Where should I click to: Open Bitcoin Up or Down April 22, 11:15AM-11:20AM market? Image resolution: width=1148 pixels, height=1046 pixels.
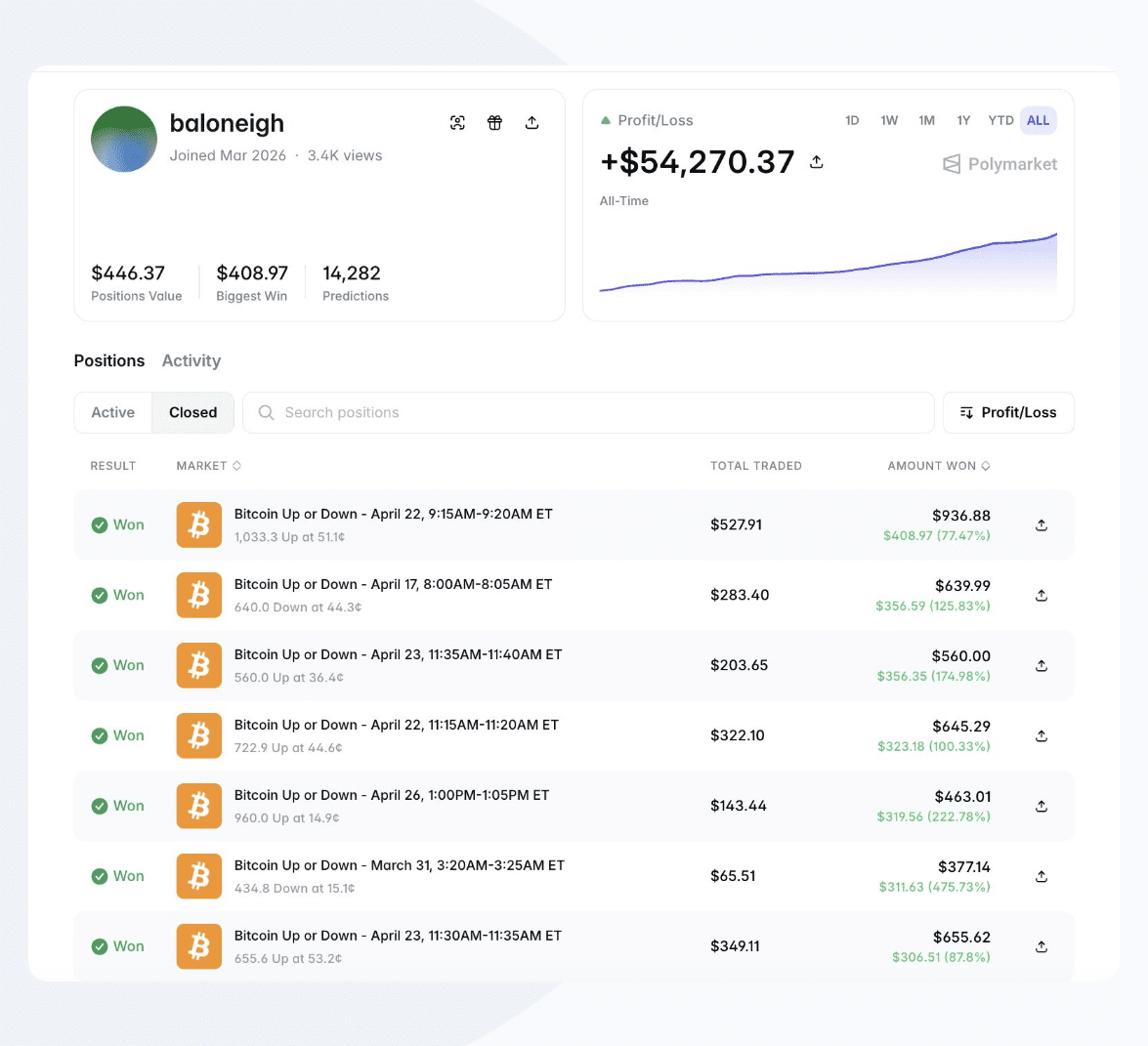[x=396, y=725]
